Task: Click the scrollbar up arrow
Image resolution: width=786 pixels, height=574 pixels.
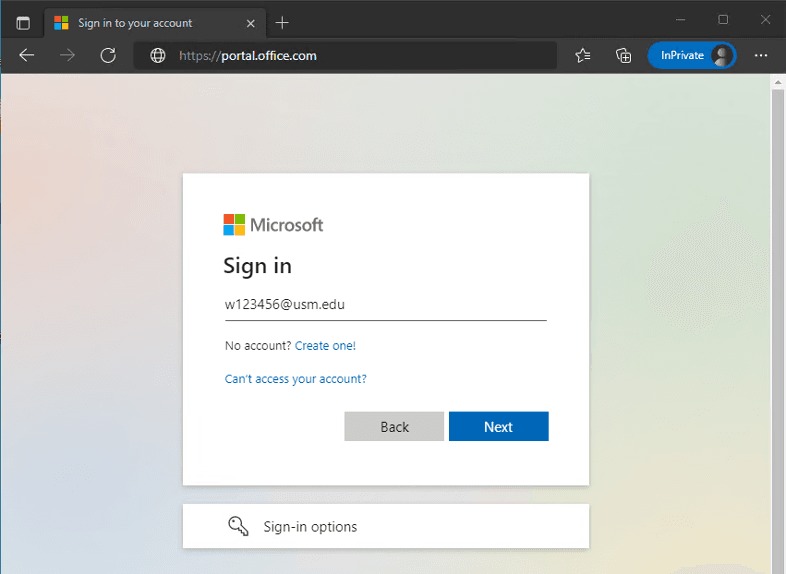Action: [778, 82]
